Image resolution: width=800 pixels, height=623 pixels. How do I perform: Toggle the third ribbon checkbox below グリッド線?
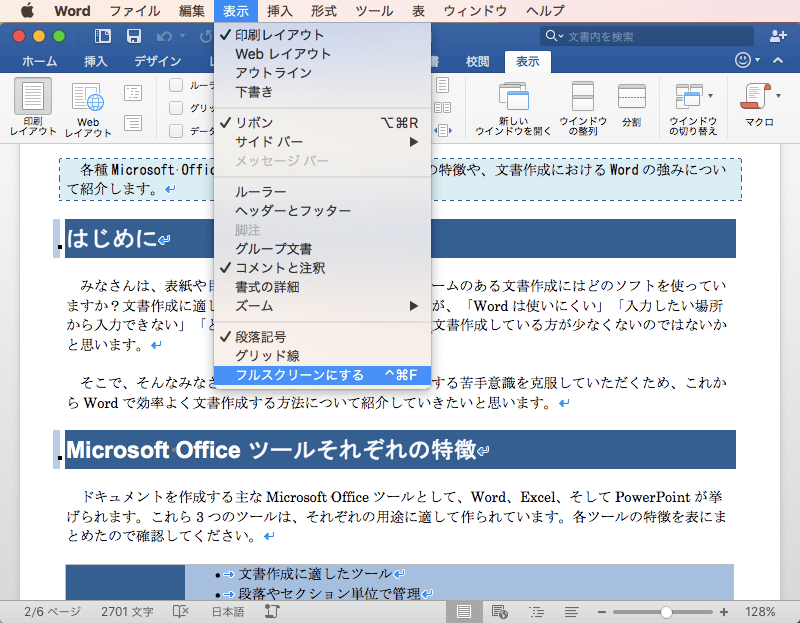click(x=176, y=131)
